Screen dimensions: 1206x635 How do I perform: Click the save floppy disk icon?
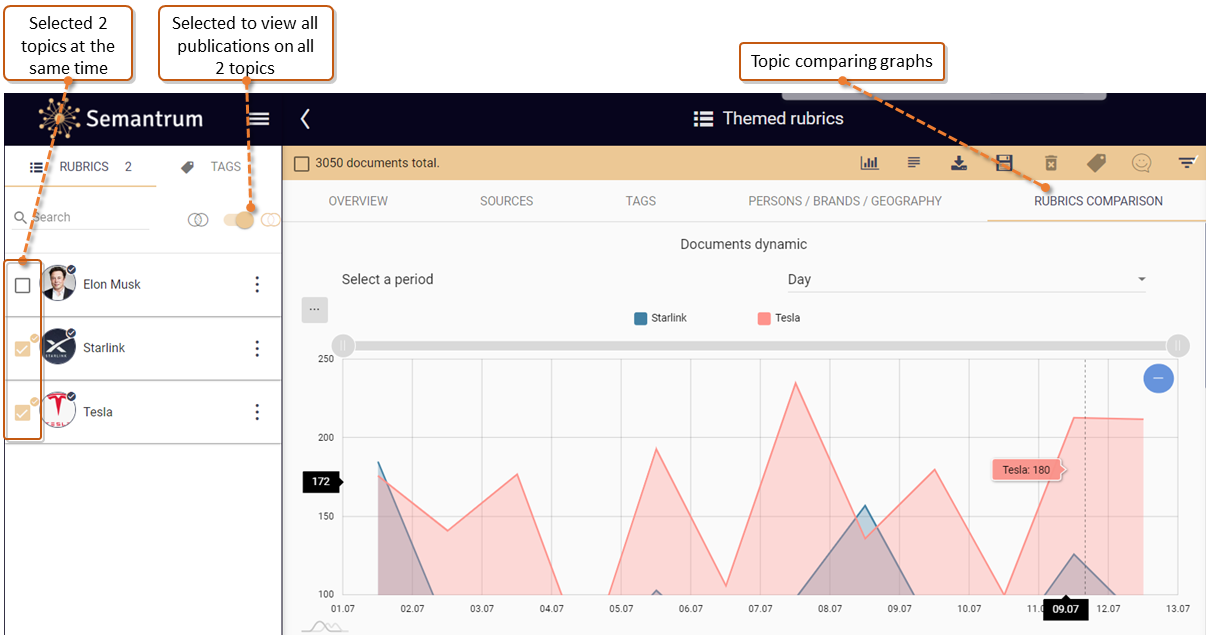[1004, 163]
